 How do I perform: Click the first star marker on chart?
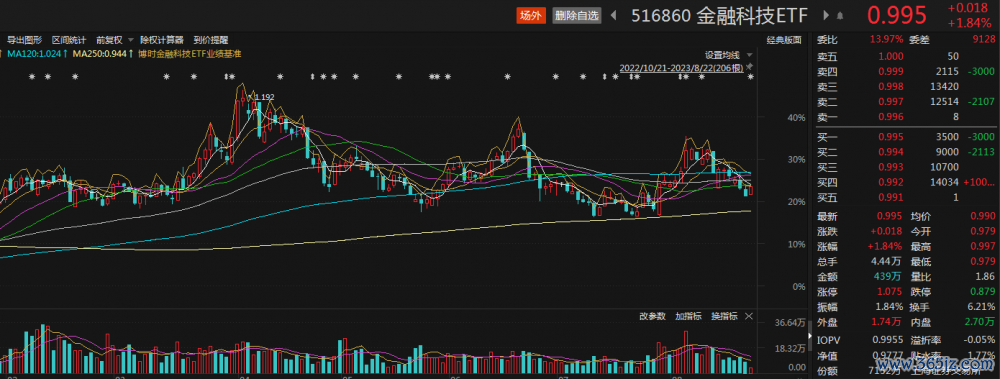[33, 77]
